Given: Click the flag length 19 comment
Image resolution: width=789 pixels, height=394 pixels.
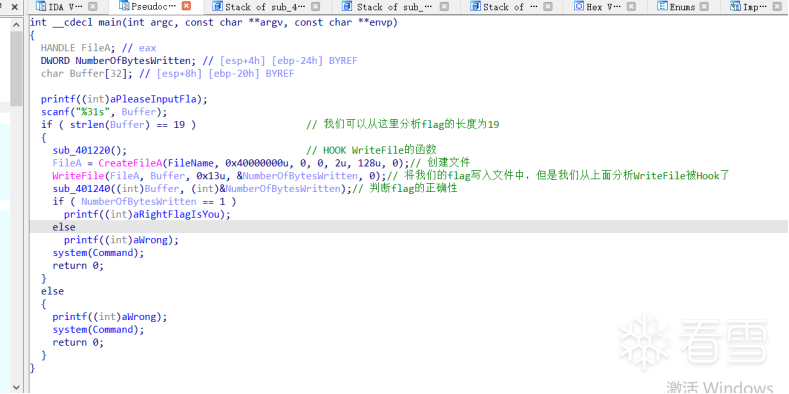Looking at the screenshot, I should point(403,125).
